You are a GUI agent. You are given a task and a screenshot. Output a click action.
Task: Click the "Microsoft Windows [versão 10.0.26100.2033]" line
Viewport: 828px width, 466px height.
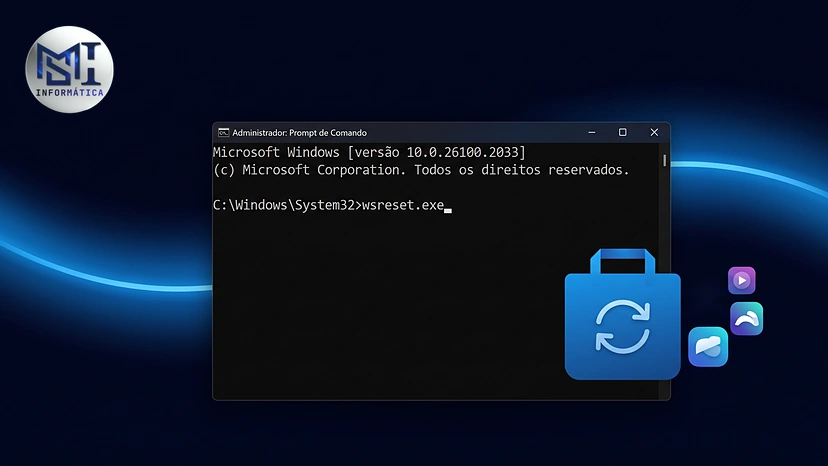coord(369,152)
